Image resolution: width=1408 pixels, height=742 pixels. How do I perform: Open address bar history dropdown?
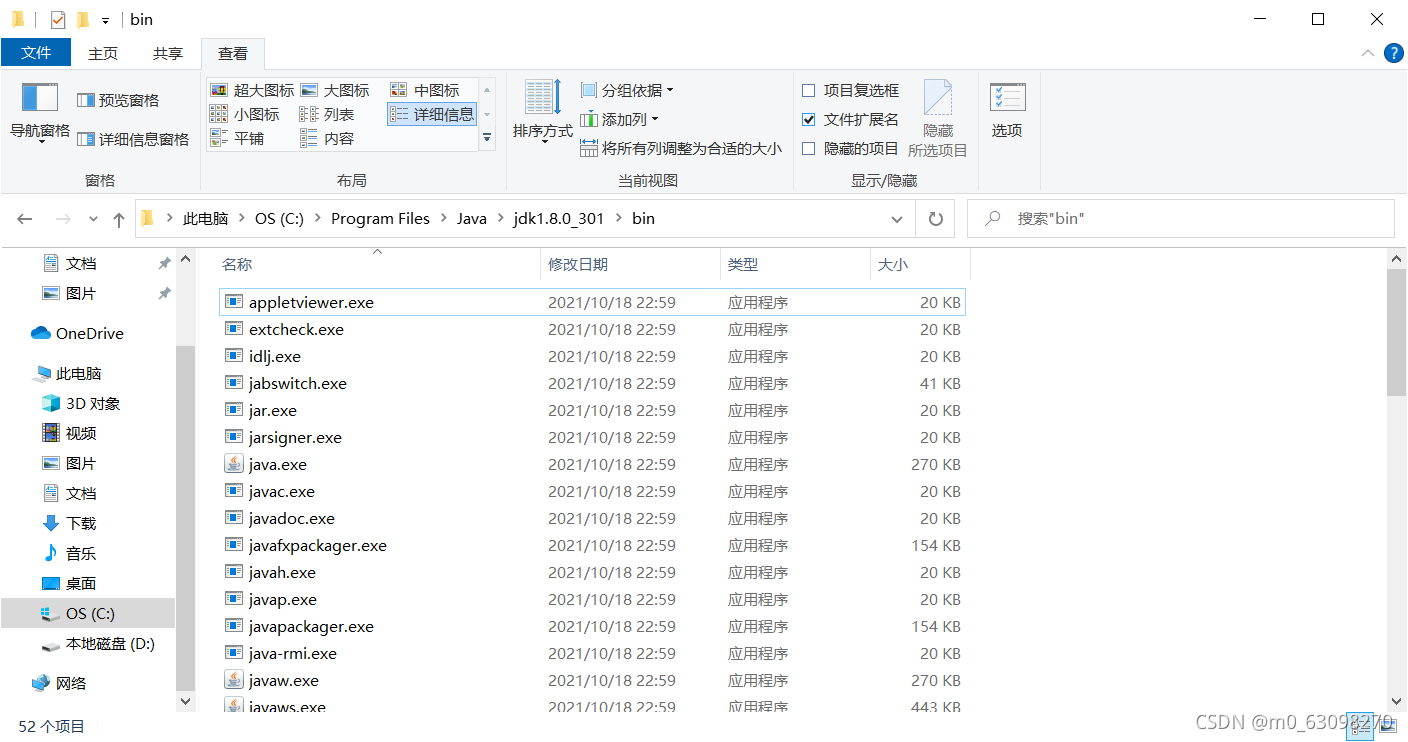[x=896, y=219]
